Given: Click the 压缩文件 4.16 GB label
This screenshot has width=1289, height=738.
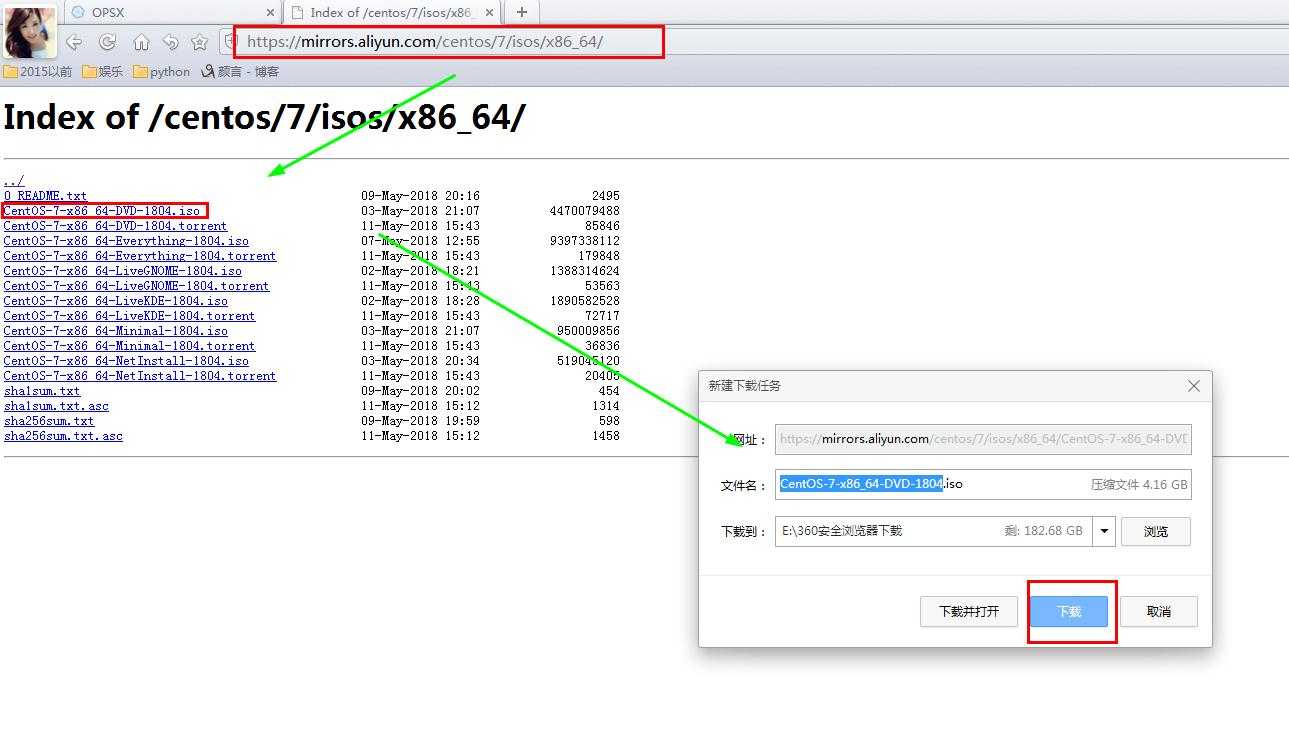Looking at the screenshot, I should 1139,484.
